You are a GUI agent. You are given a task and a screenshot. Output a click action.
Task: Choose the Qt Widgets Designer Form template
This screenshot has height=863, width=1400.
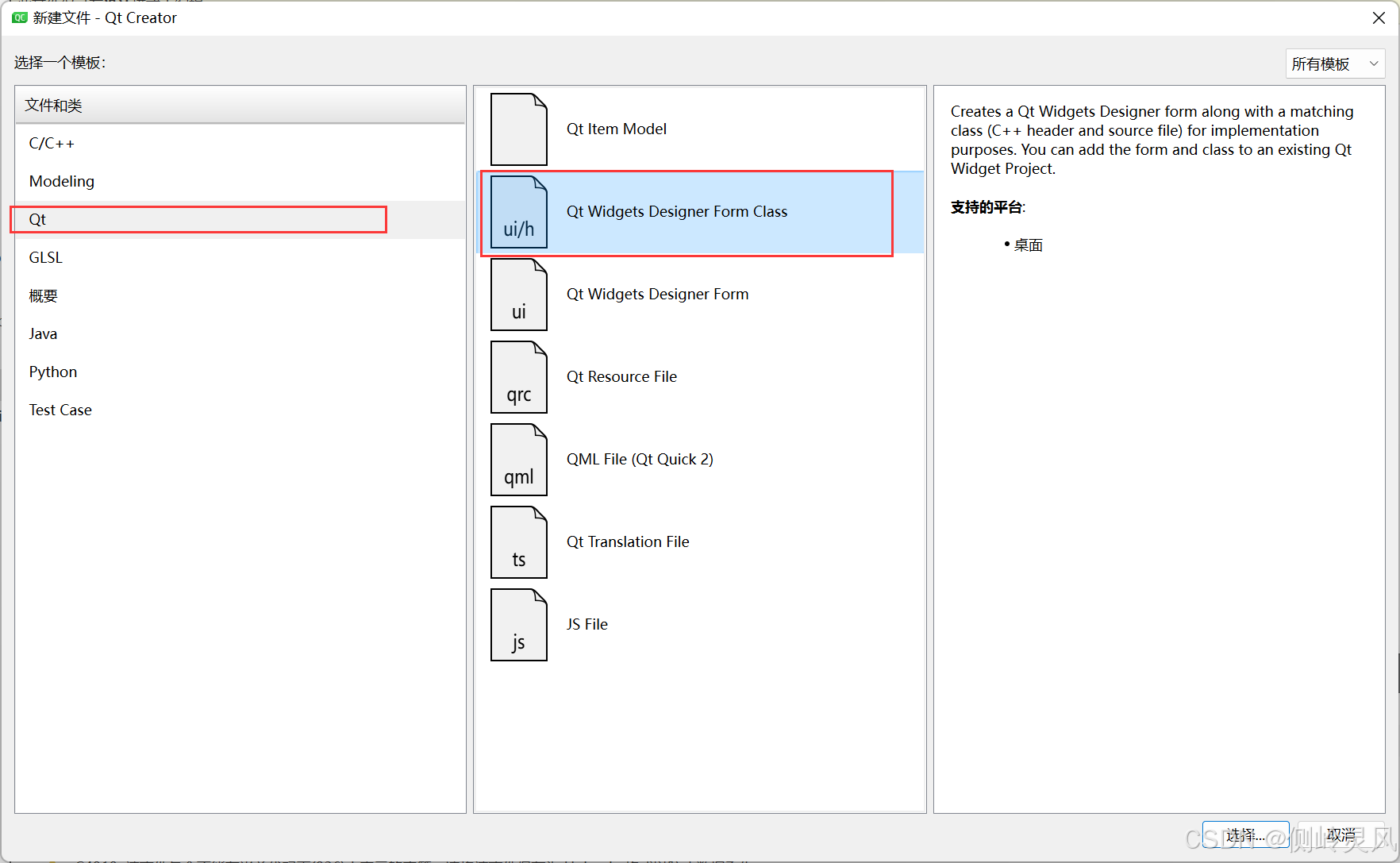[700, 295]
